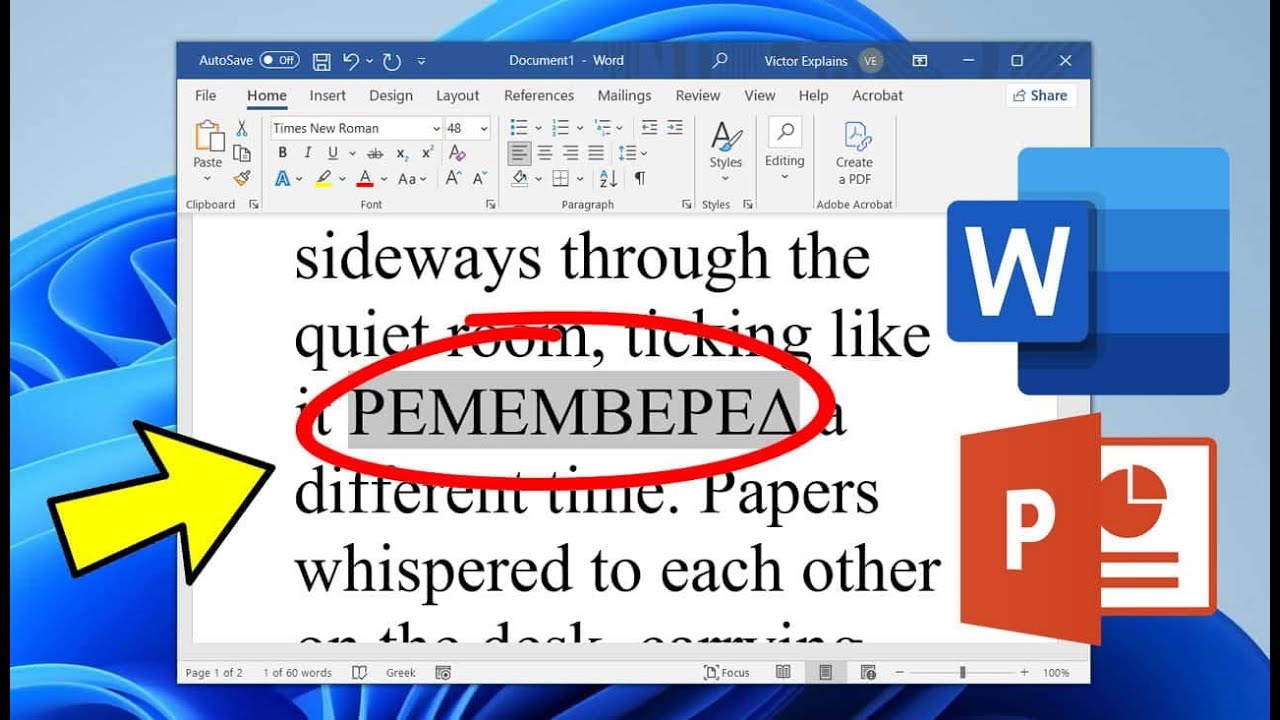Open the Victor Explains account avatar
Screen dimensions: 1280x720
point(870,61)
